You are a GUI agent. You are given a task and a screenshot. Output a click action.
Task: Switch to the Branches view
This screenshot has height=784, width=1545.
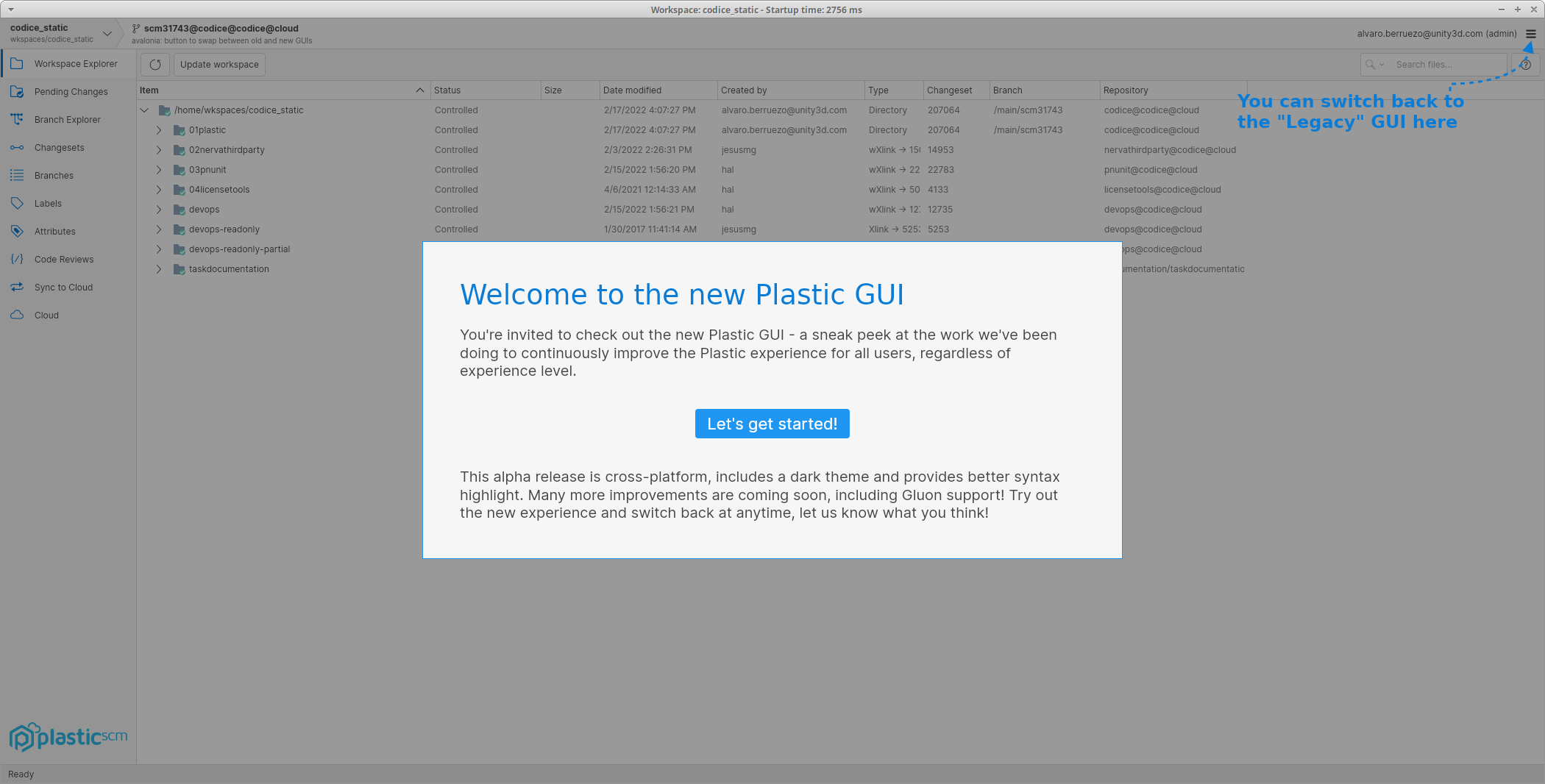(x=54, y=176)
